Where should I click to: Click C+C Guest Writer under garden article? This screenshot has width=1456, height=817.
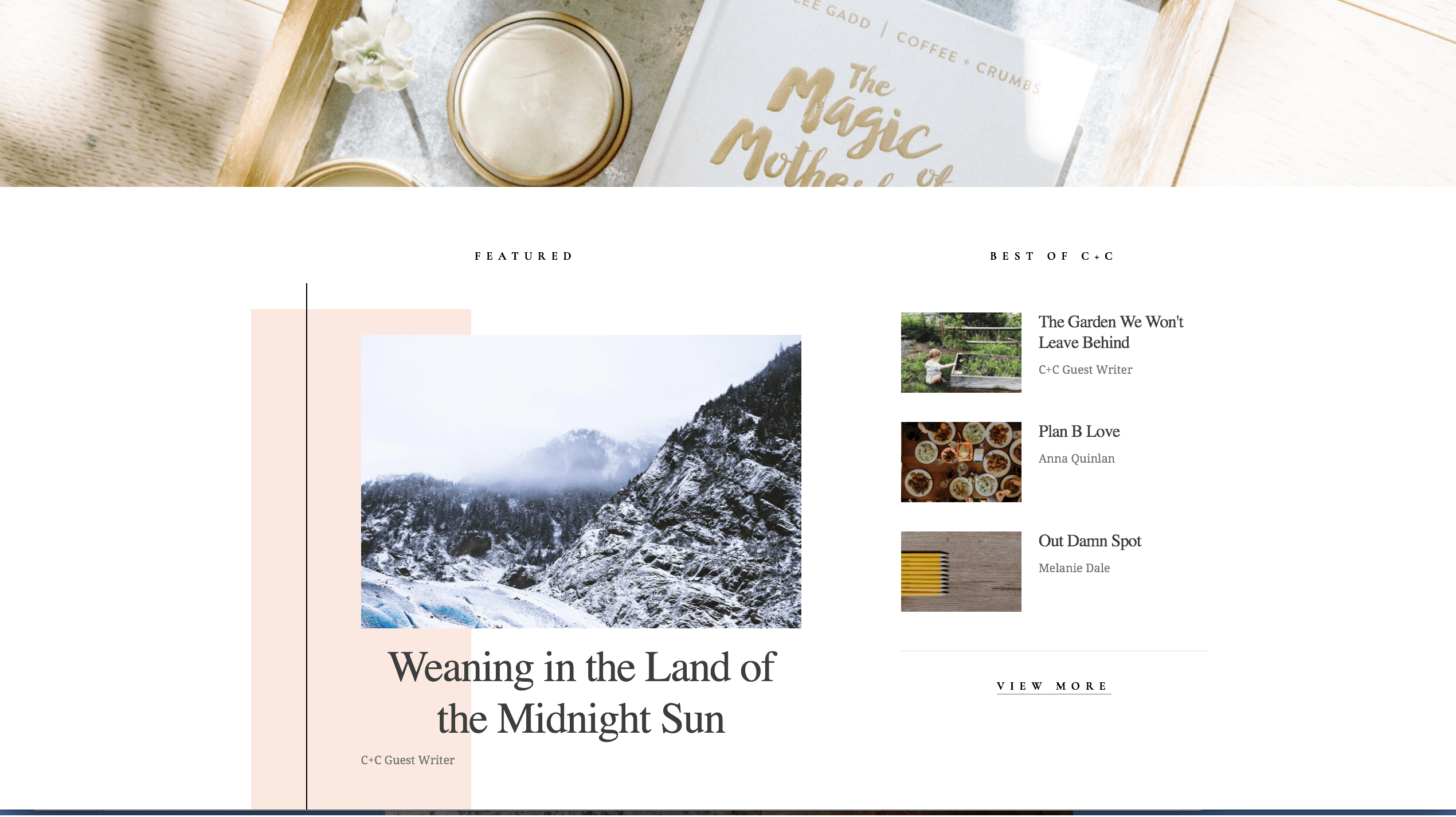point(1085,370)
